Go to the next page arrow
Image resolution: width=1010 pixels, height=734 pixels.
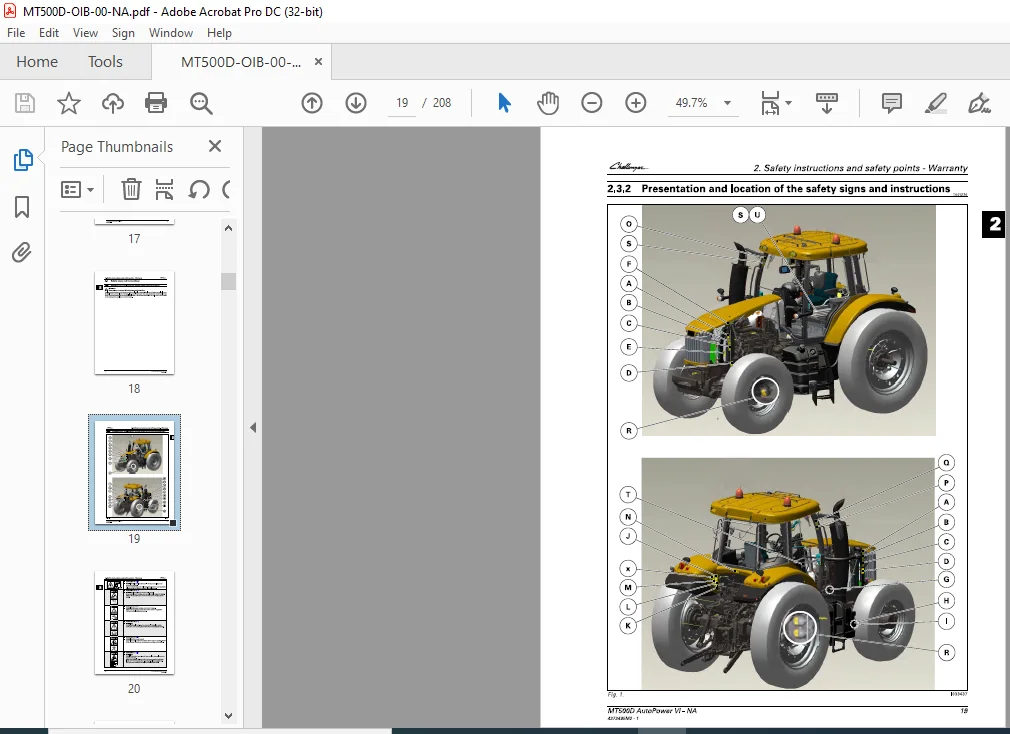[356, 103]
